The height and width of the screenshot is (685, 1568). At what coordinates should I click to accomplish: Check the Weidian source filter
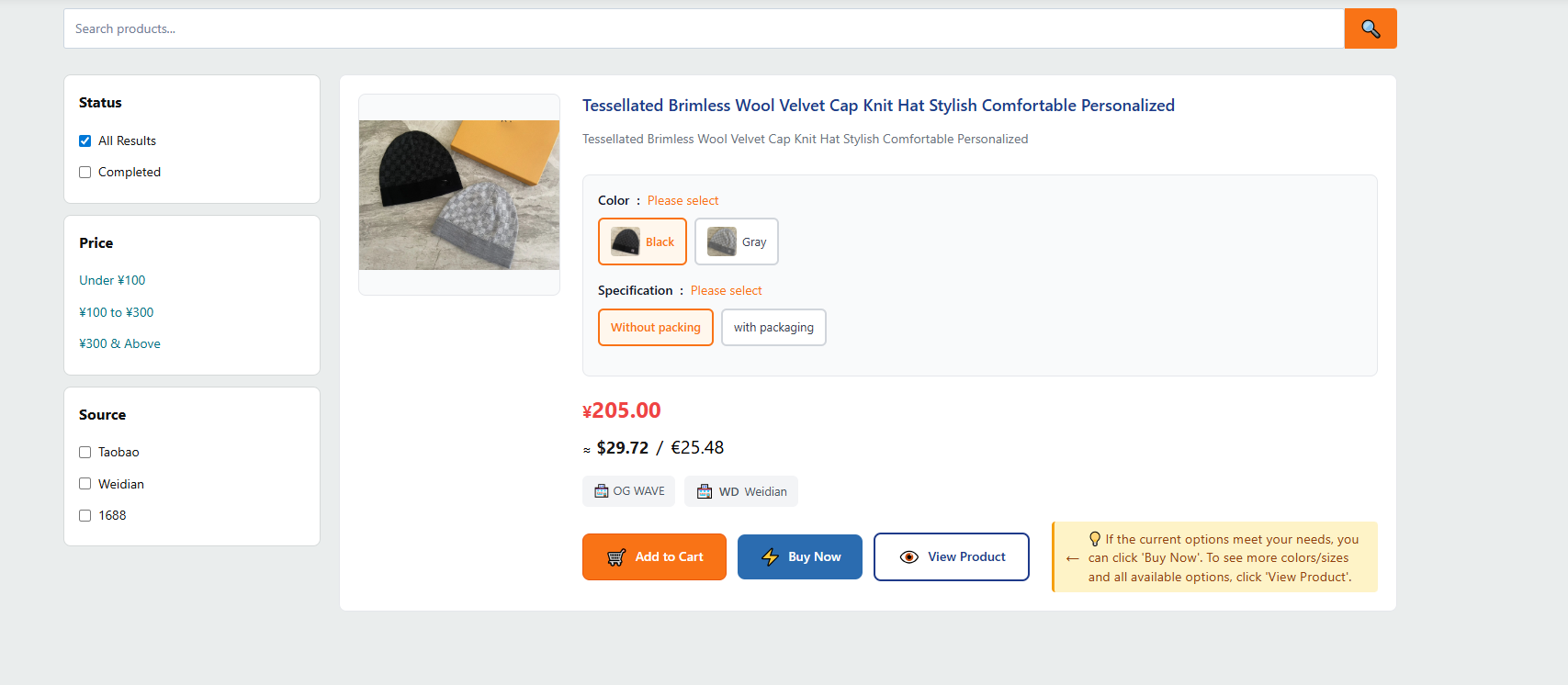click(x=85, y=484)
